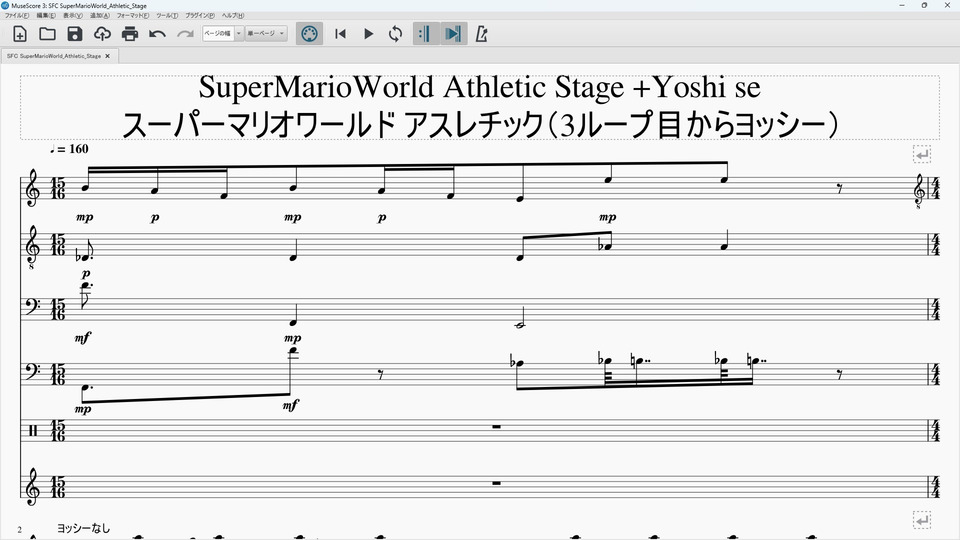Screen dimensions: 960x540
Task: Open the プラグイン menu
Action: pyautogui.click(x=200, y=15)
